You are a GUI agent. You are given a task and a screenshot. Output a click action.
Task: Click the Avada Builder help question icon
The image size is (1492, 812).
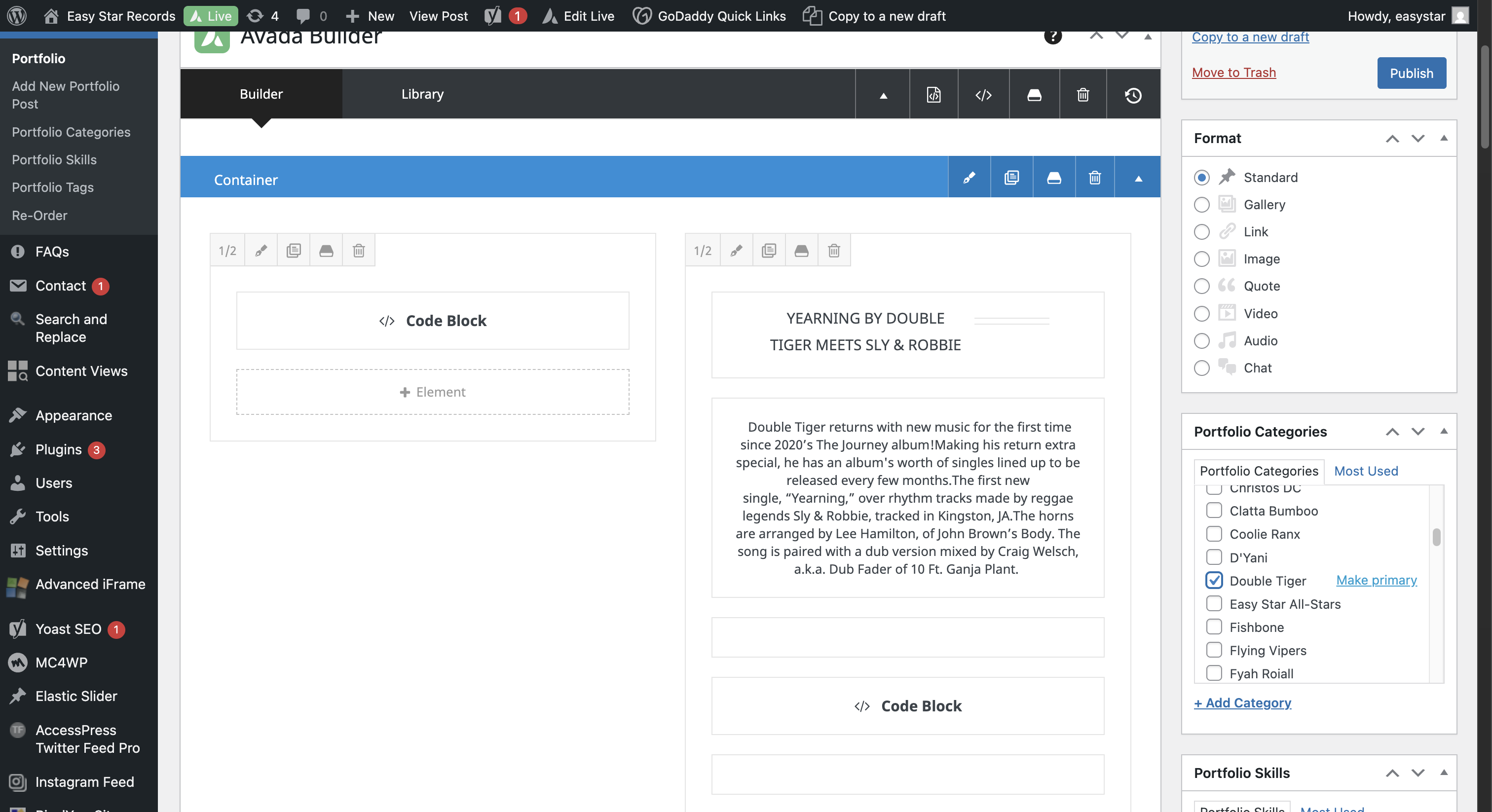(1052, 36)
